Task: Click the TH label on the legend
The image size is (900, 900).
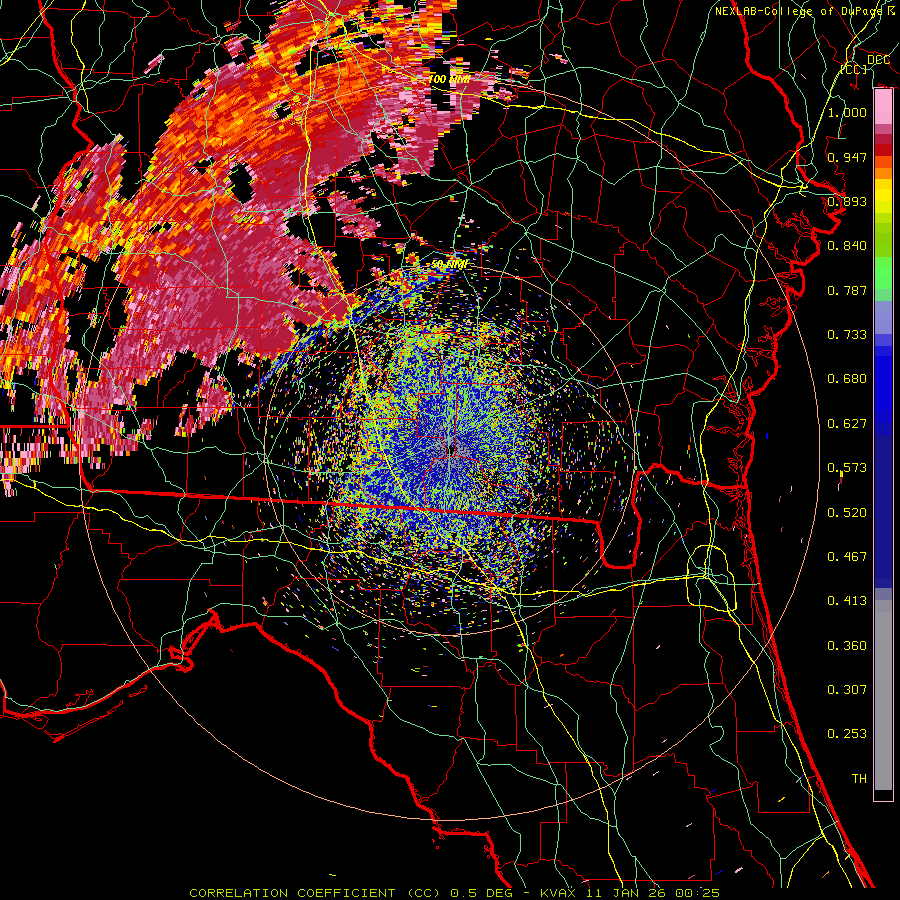Action: 859,778
